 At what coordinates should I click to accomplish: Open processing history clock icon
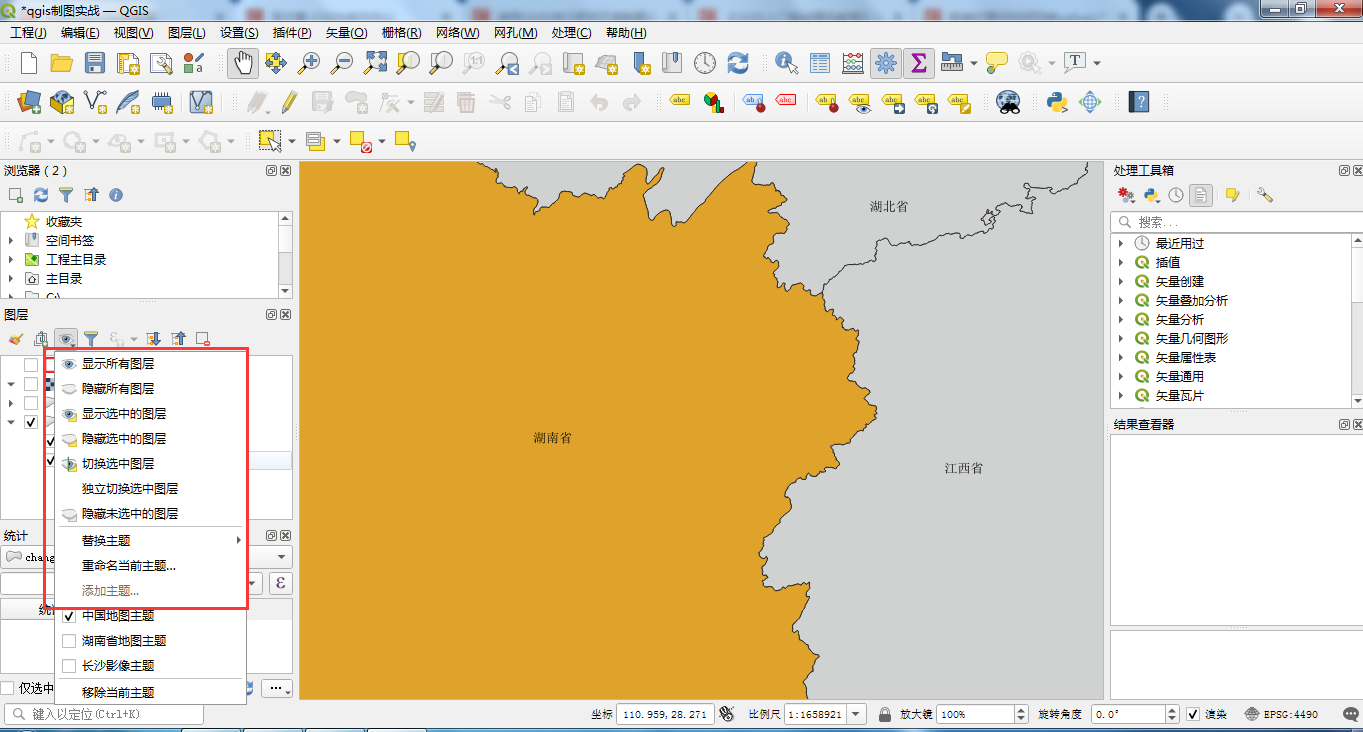pyautogui.click(x=1176, y=195)
